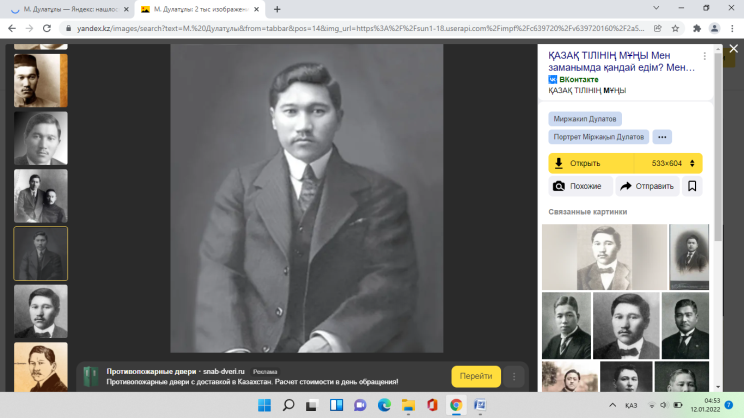Select the close-up face thumbnail in the strip
744x418 pixels.
41,138
